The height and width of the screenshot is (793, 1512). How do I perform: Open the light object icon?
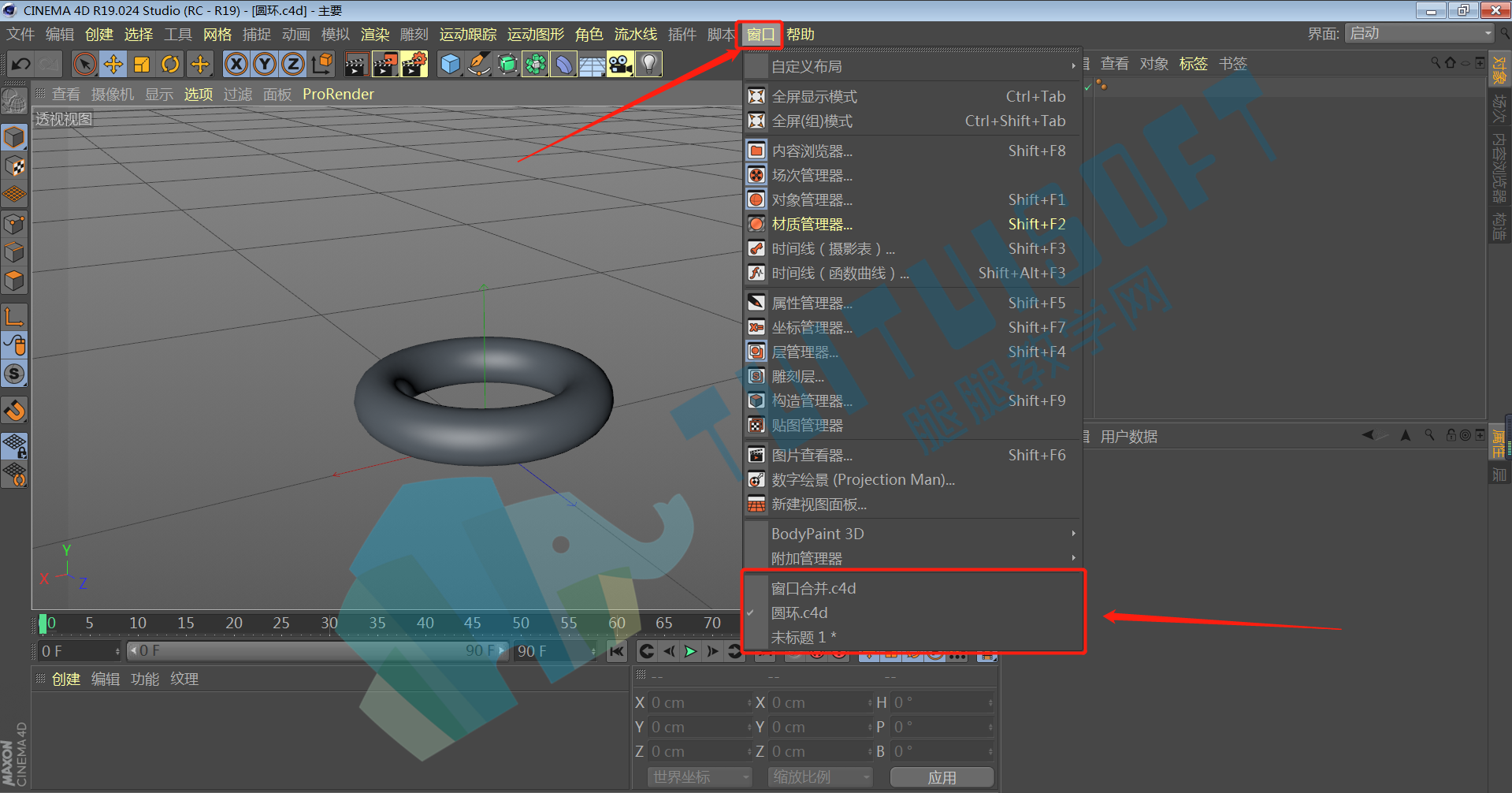pos(648,65)
